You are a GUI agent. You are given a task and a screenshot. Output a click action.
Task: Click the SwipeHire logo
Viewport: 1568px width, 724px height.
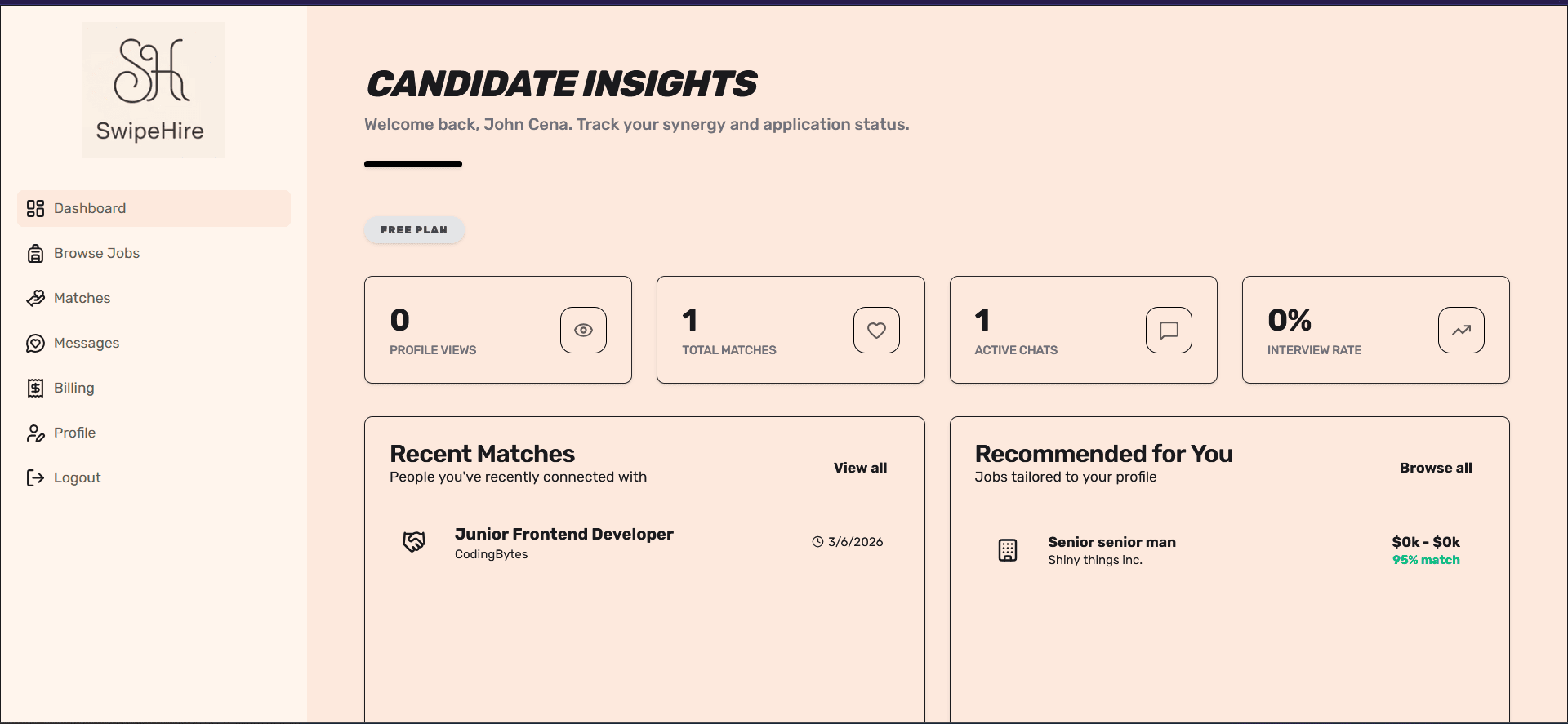click(x=154, y=89)
